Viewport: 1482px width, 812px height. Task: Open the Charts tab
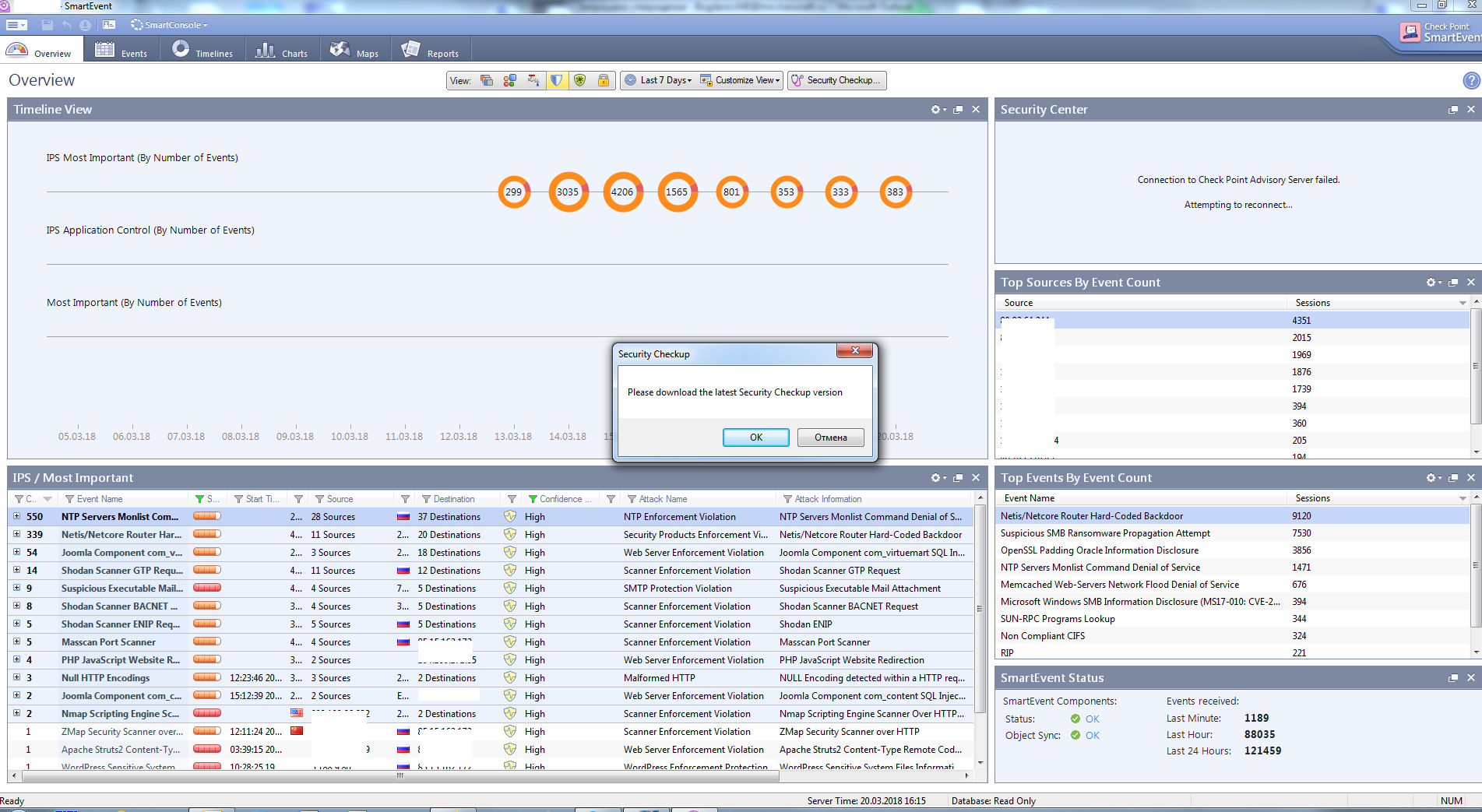(x=281, y=51)
